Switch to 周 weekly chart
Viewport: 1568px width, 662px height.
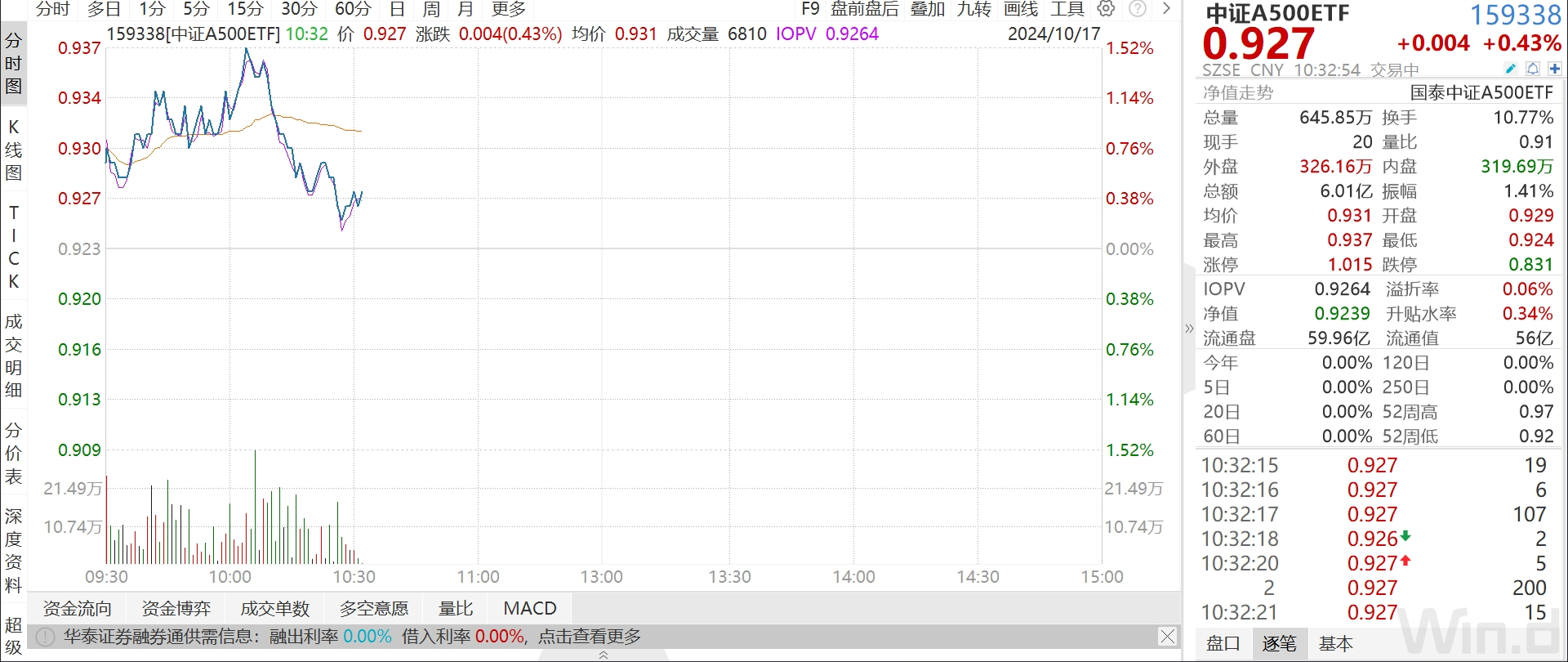point(431,9)
